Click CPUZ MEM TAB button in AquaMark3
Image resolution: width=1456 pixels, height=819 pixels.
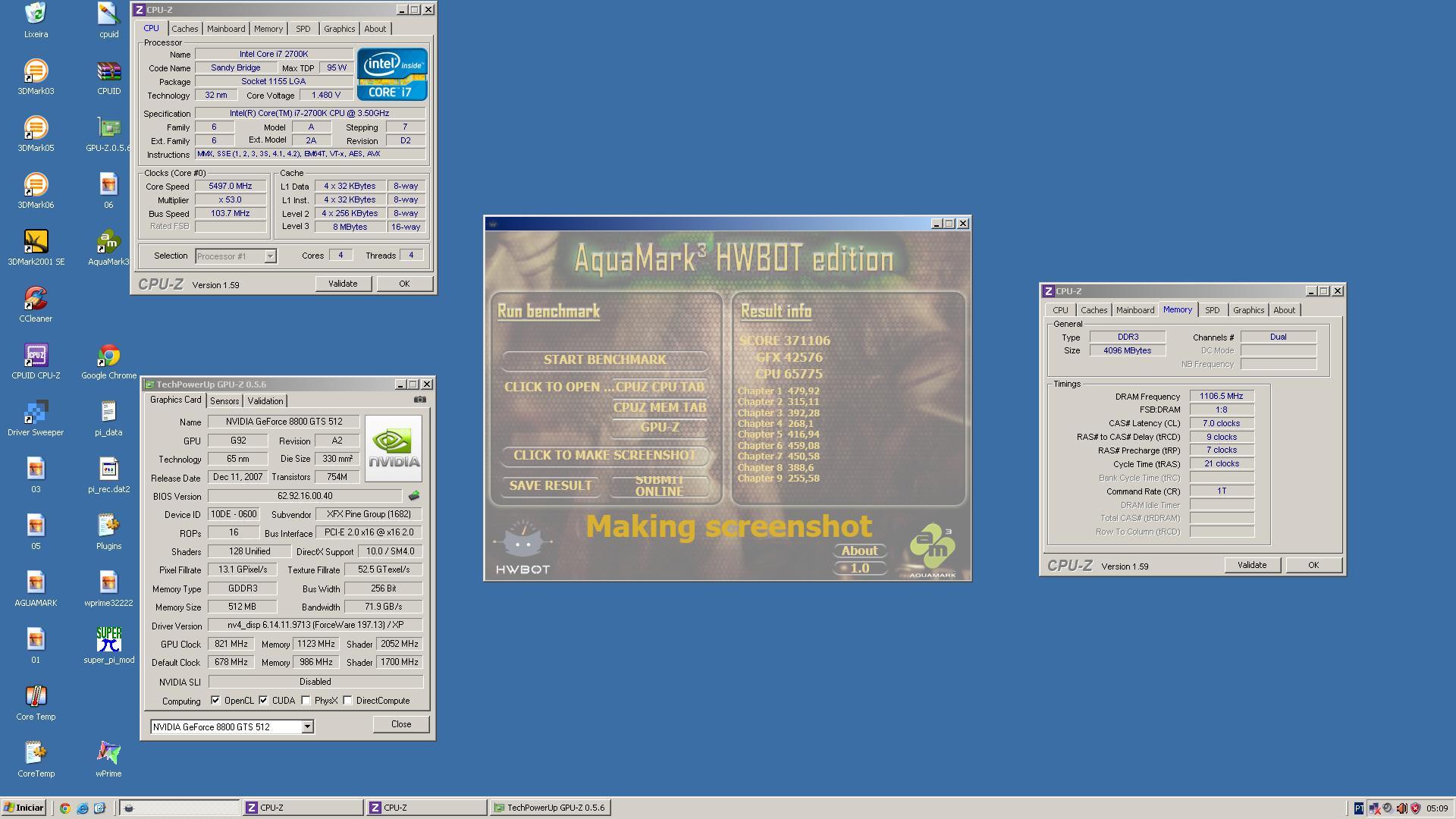(660, 407)
